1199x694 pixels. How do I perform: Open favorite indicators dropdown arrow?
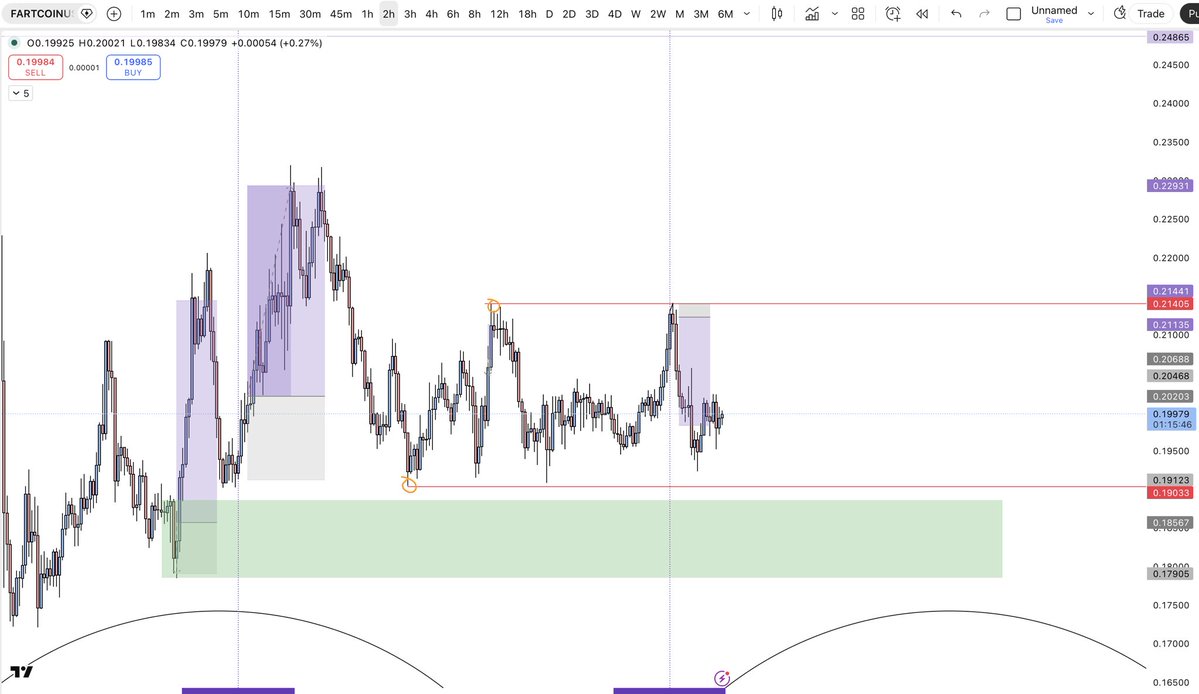834,14
